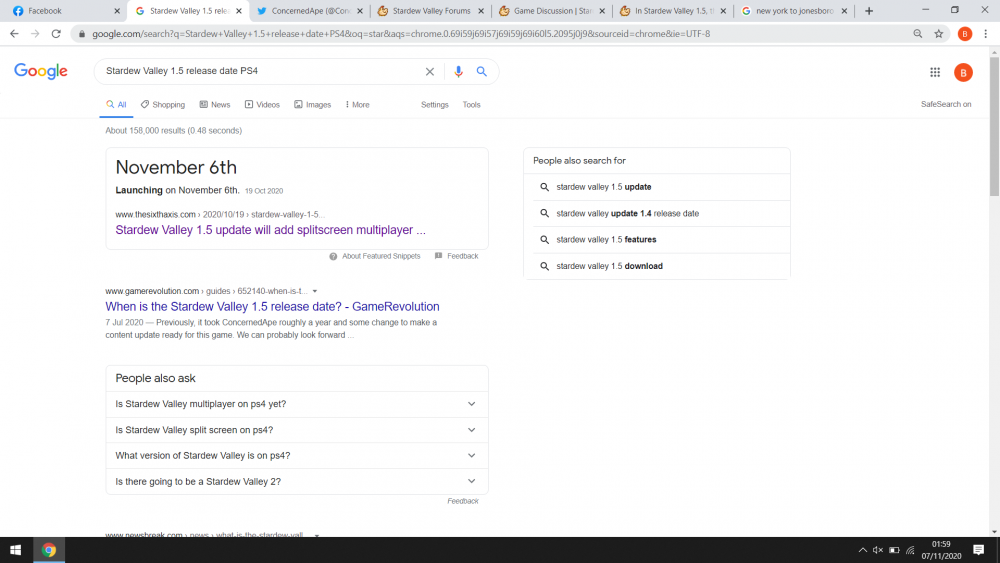Open the Google apps grid
The height and width of the screenshot is (563, 1000).
point(935,72)
